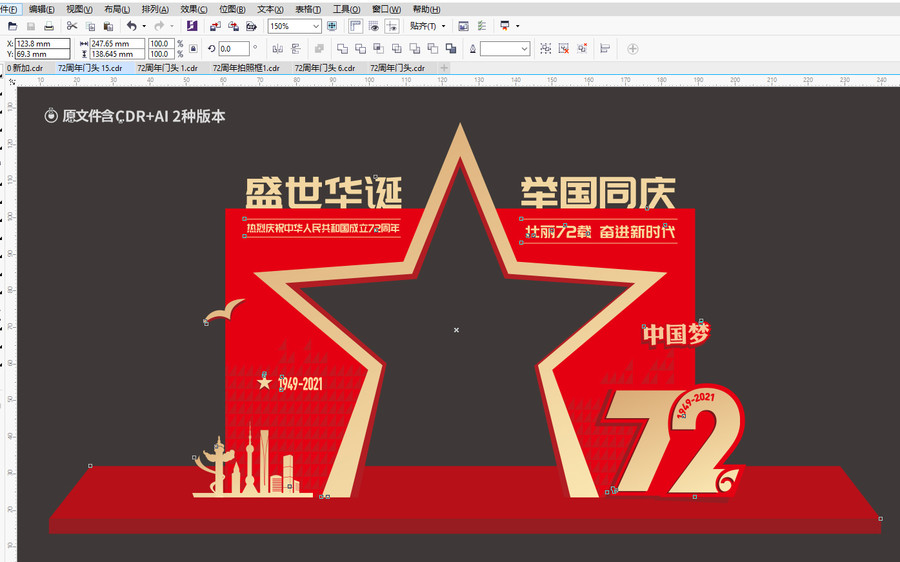Image resolution: width=900 pixels, height=562 pixels.
Task: Click the Redo arrow icon
Action: pyautogui.click(x=159, y=26)
